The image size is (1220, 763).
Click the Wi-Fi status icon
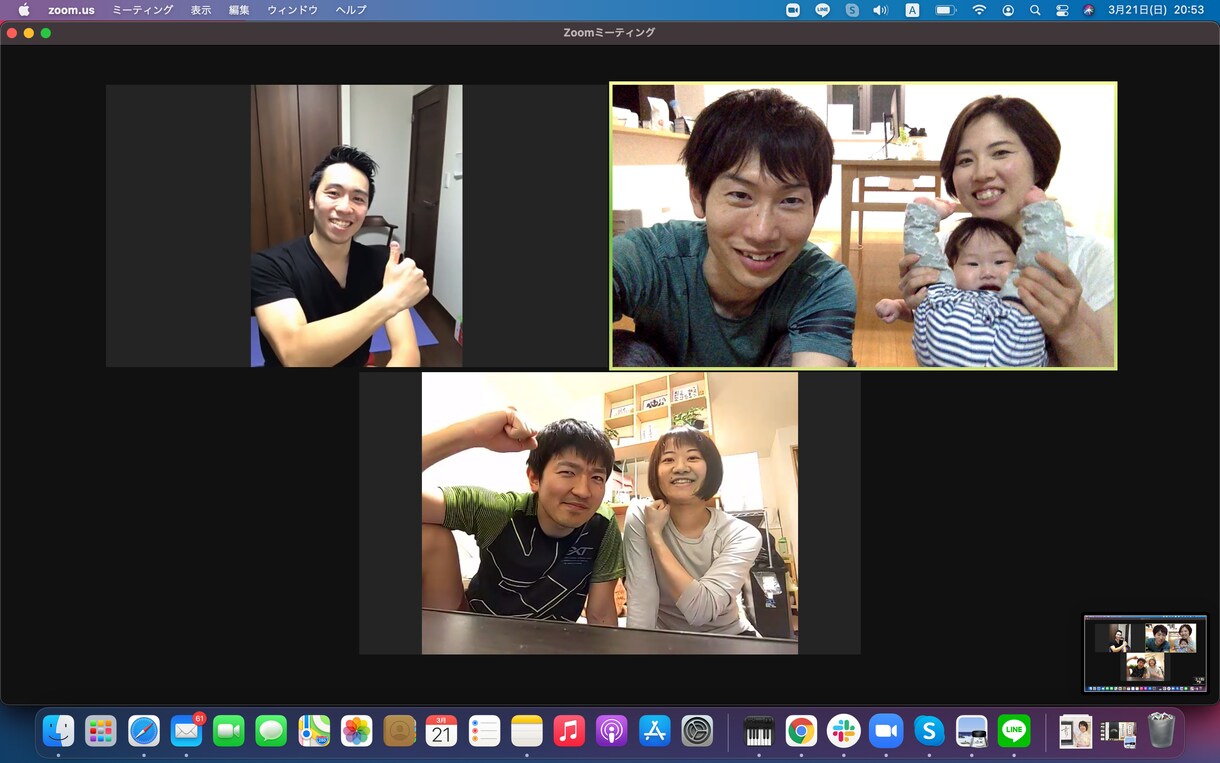coord(979,10)
